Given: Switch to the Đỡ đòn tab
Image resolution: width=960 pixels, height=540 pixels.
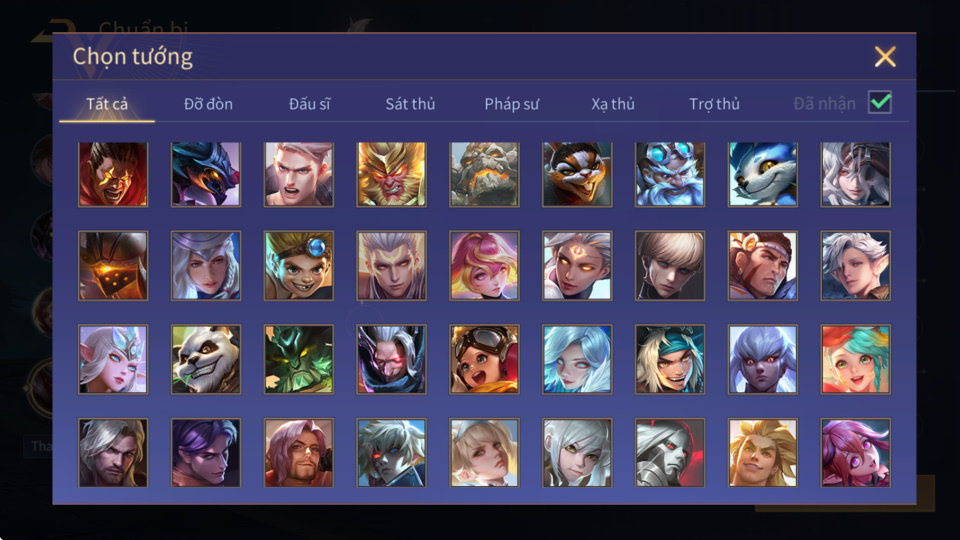Looking at the screenshot, I should tap(208, 104).
